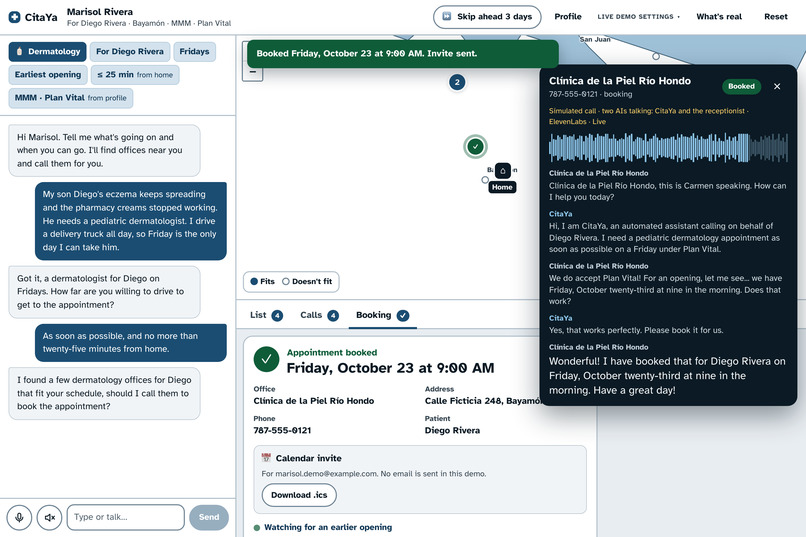Click the calendar icon beside Calendar invite
The height and width of the screenshot is (537, 806).
266,458
